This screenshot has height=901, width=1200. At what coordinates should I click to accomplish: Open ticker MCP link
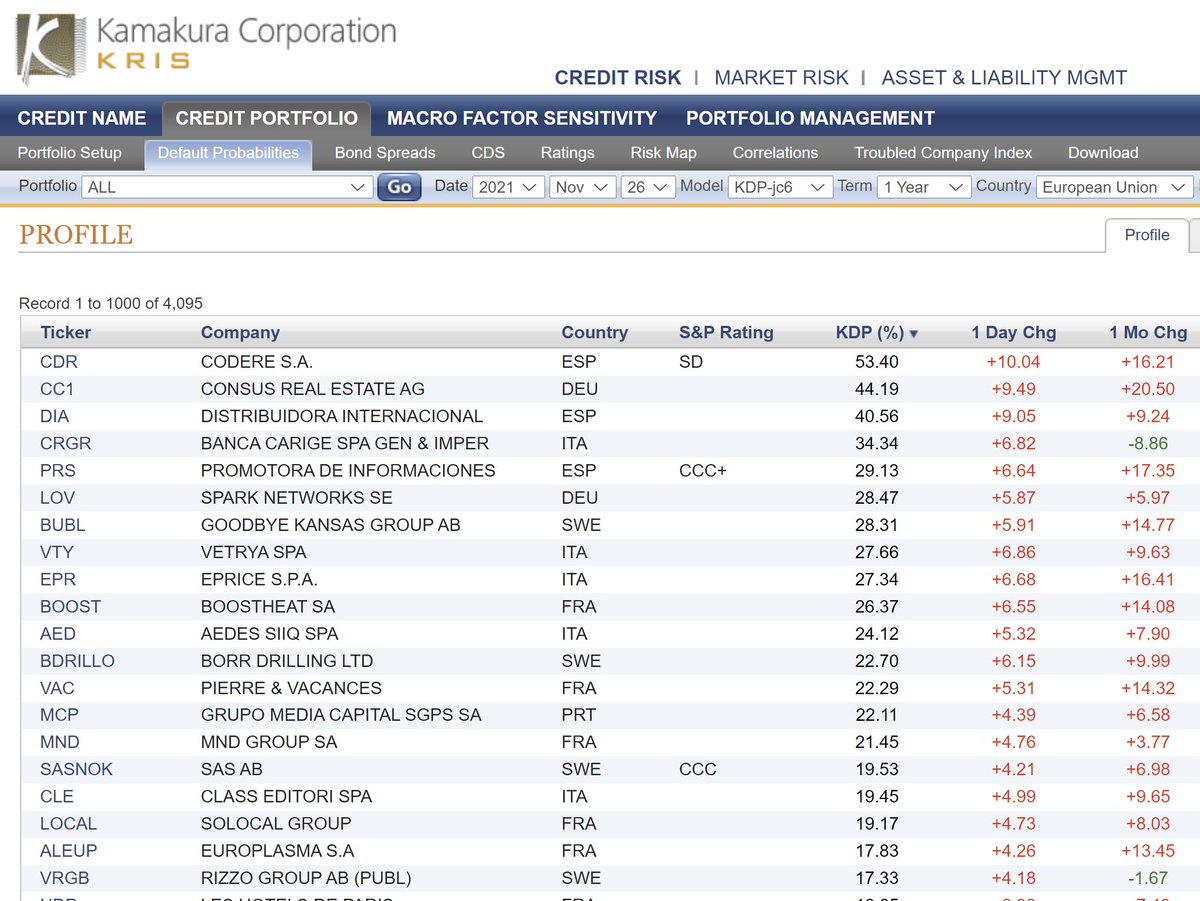pyautogui.click(x=59, y=714)
